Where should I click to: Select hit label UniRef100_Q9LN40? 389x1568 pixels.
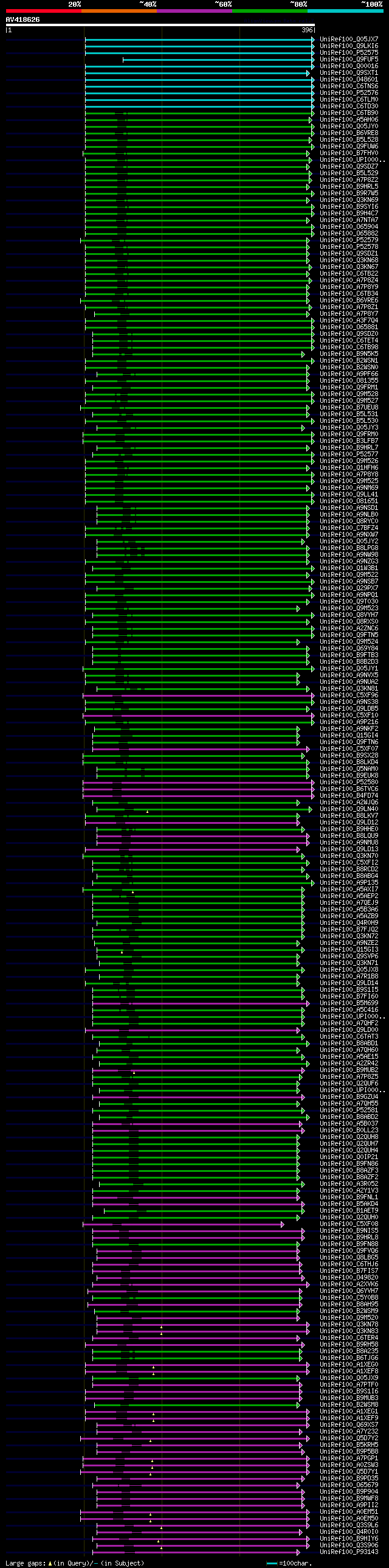[349, 810]
